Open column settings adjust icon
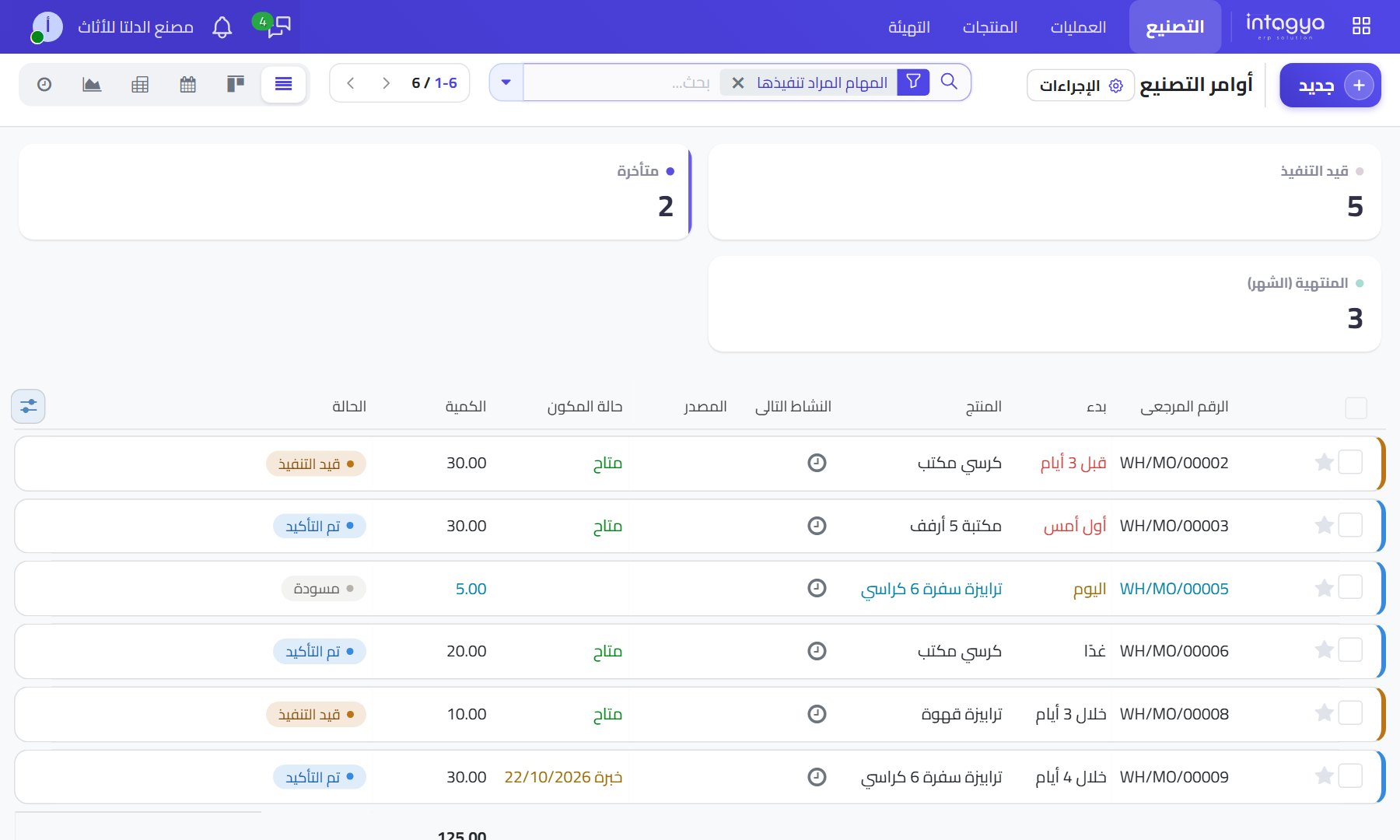This screenshot has width=1400, height=840. click(29, 406)
